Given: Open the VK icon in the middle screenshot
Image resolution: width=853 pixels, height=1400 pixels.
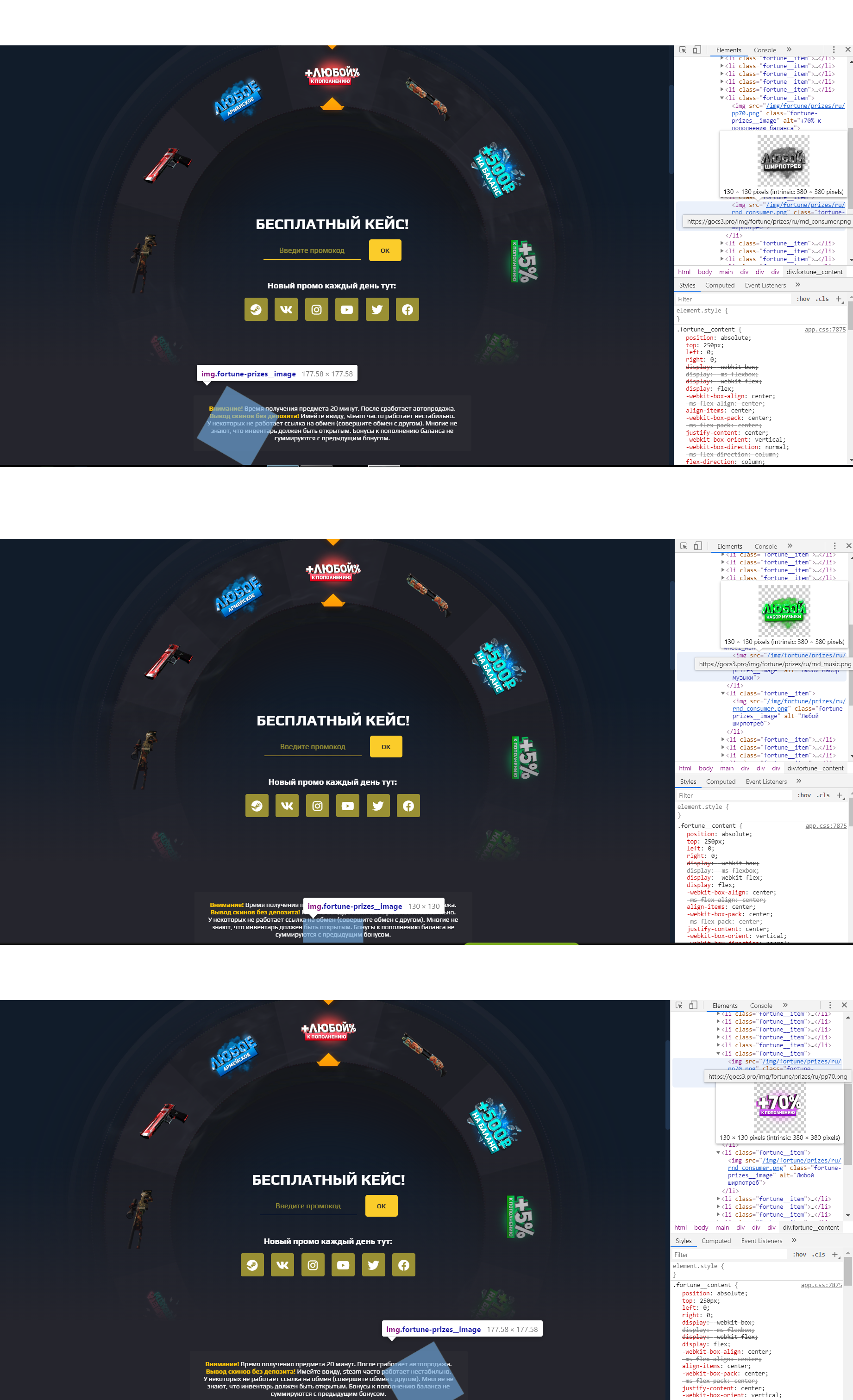Looking at the screenshot, I should pyautogui.click(x=287, y=806).
